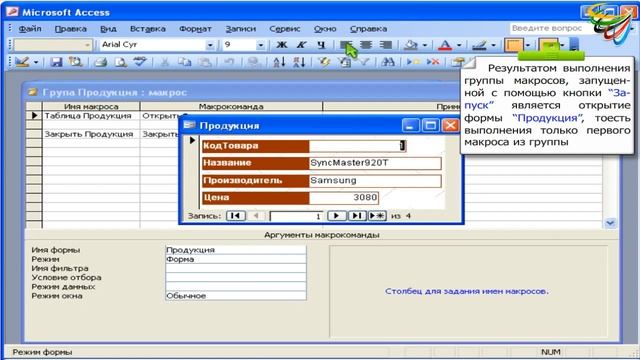
Task: Click the Apply Filter funnel icon
Action: pyautogui.click(x=364, y=62)
